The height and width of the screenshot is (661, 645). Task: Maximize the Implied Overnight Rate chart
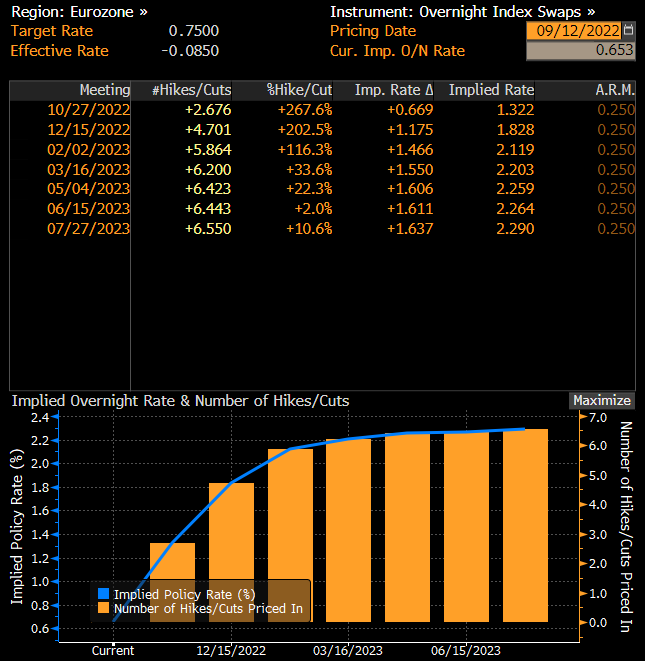coord(602,400)
